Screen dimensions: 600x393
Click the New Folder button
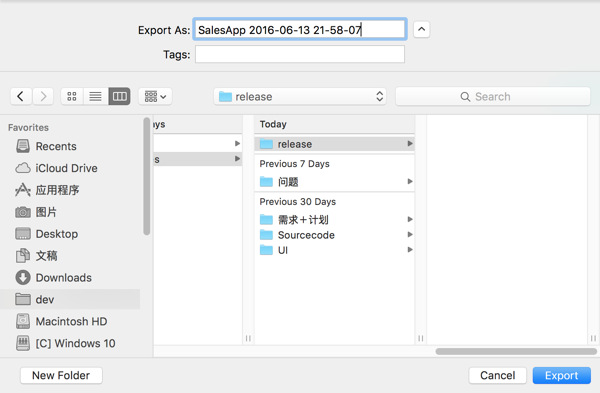[61, 375]
